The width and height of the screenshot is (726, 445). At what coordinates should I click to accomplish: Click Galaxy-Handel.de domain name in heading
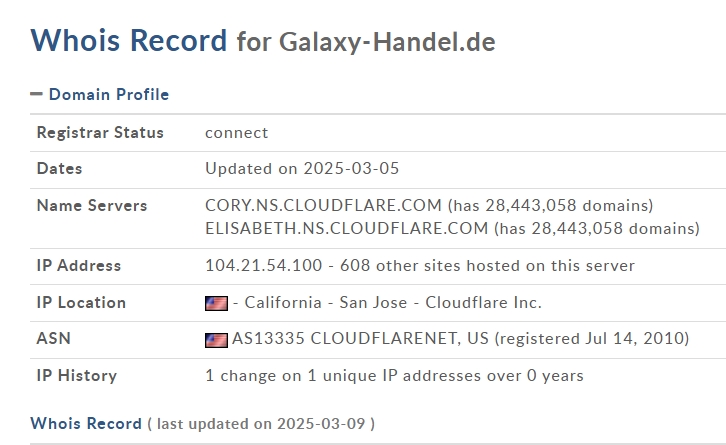pyautogui.click(x=387, y=42)
